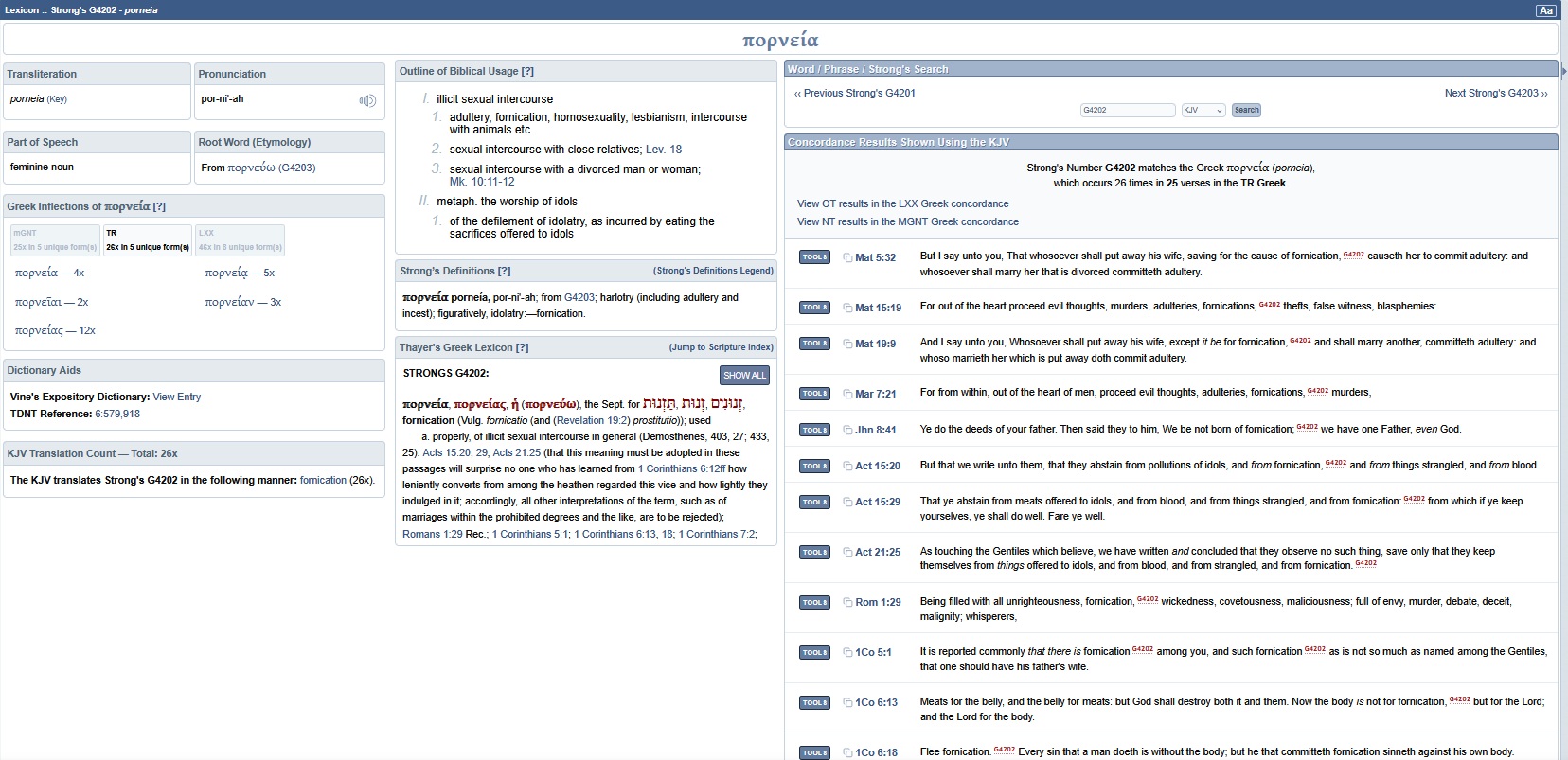Open the Mat 5:32 verse reference
The width and height of the screenshot is (1568, 760).
(x=875, y=257)
